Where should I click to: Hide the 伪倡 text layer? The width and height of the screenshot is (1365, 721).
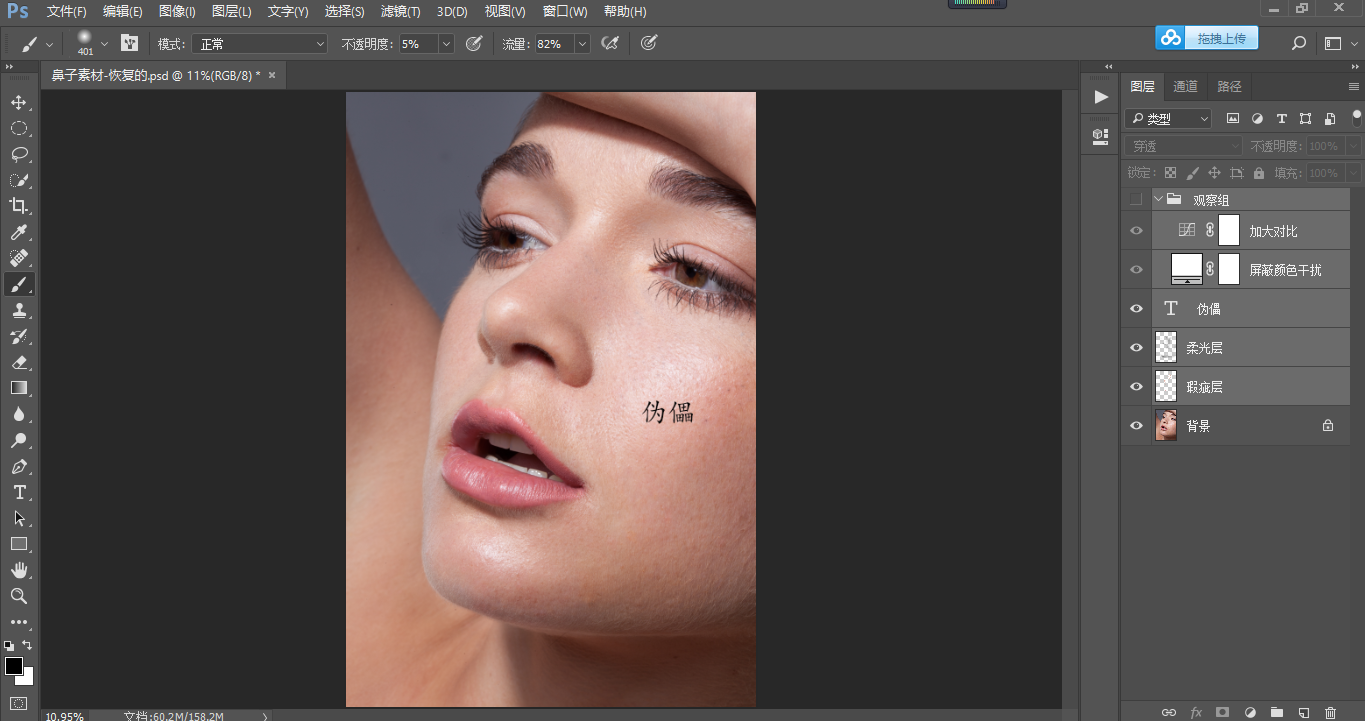pos(1136,309)
